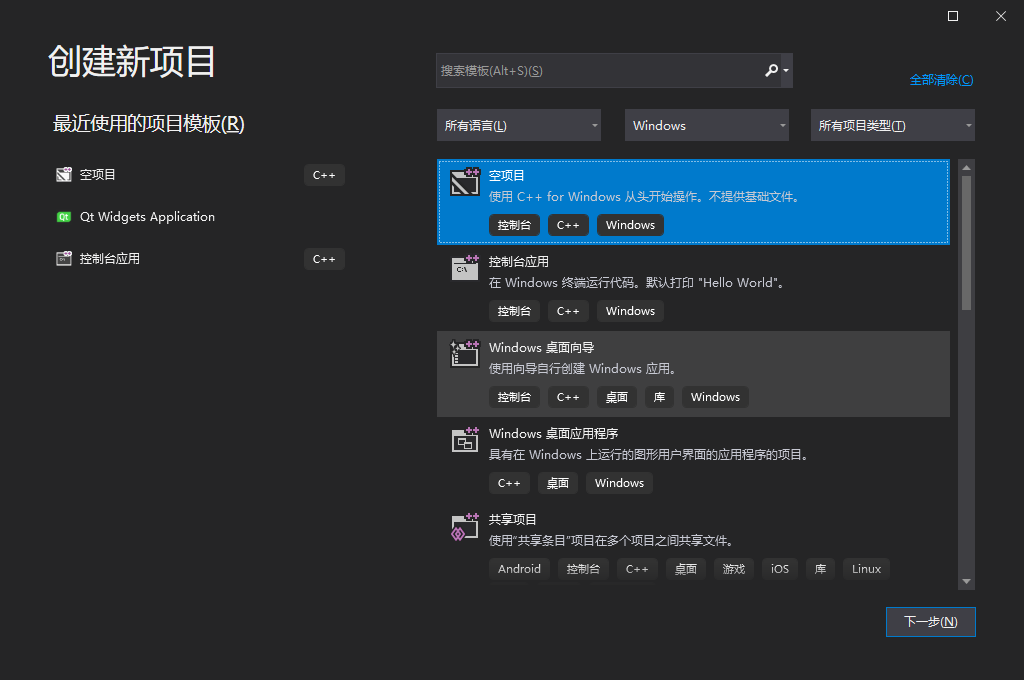Screen dimensions: 1024x680
Task: Click the scroll down arrow of template list
Action: click(x=967, y=581)
